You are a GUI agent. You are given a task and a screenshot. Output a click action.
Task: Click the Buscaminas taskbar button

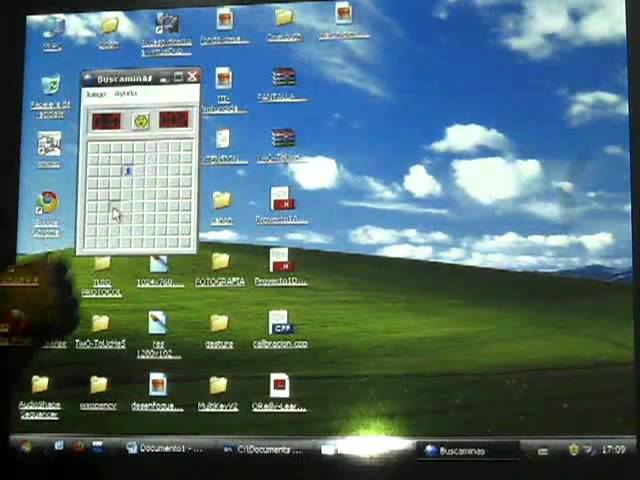click(x=468, y=451)
